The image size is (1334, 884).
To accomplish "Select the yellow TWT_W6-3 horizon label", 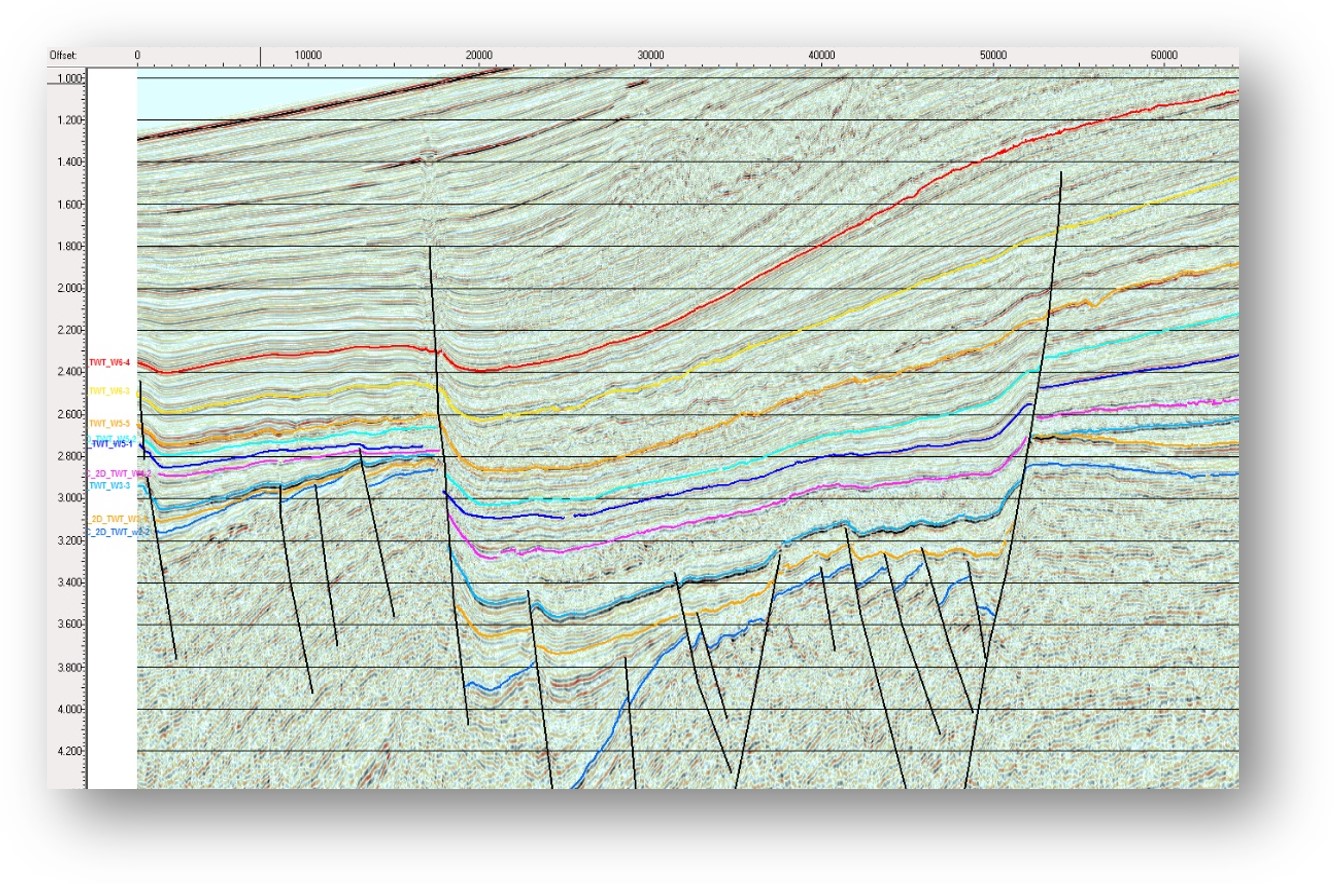I will (110, 391).
